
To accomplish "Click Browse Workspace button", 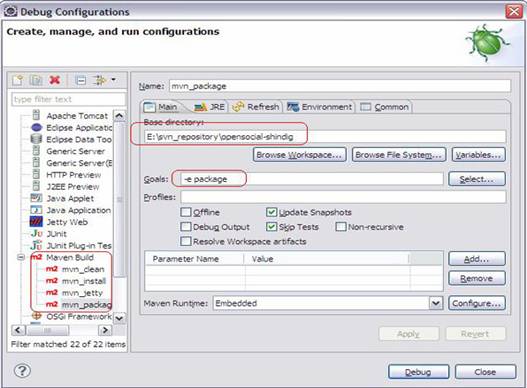I will click(x=299, y=155).
